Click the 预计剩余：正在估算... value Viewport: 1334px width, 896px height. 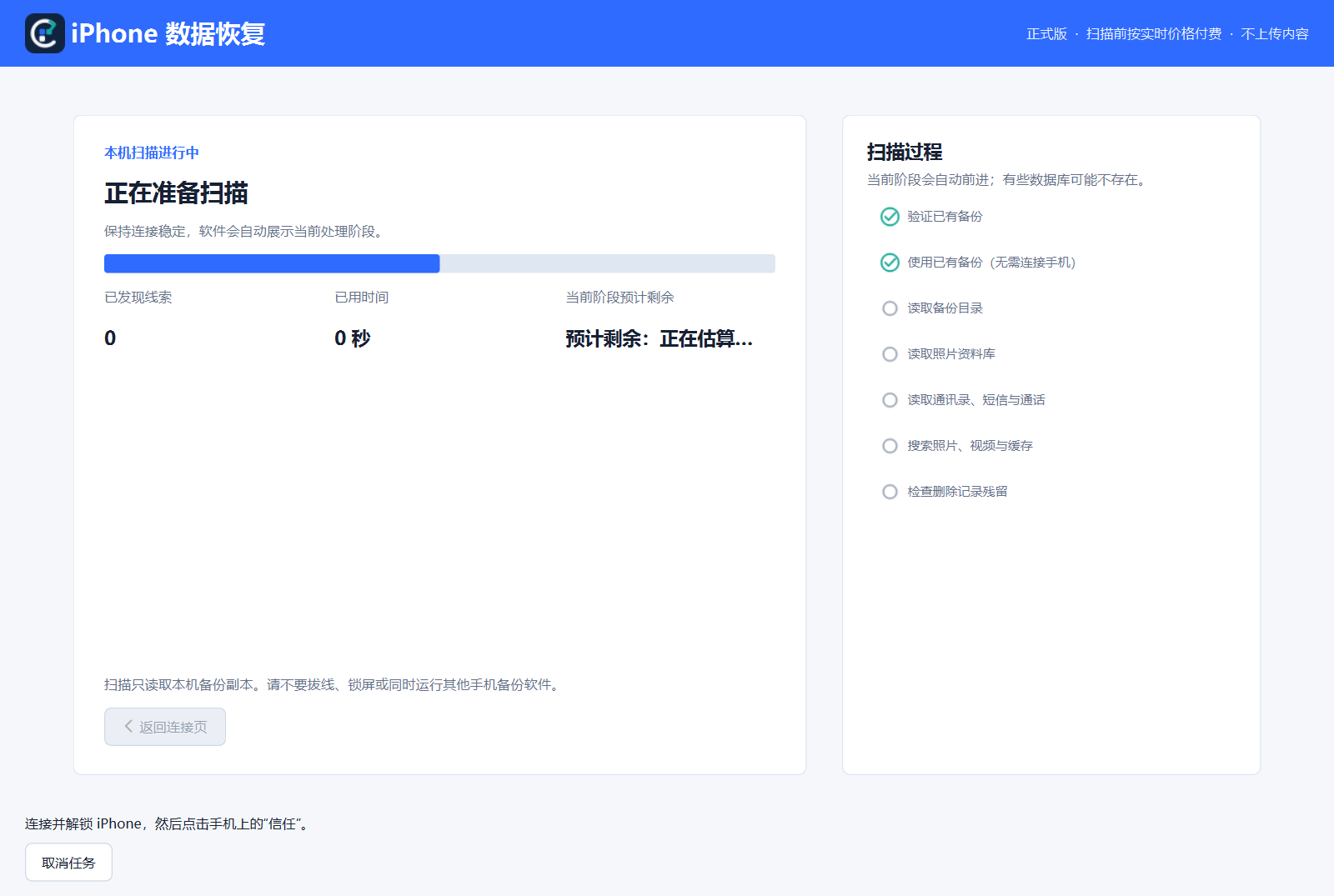point(659,338)
